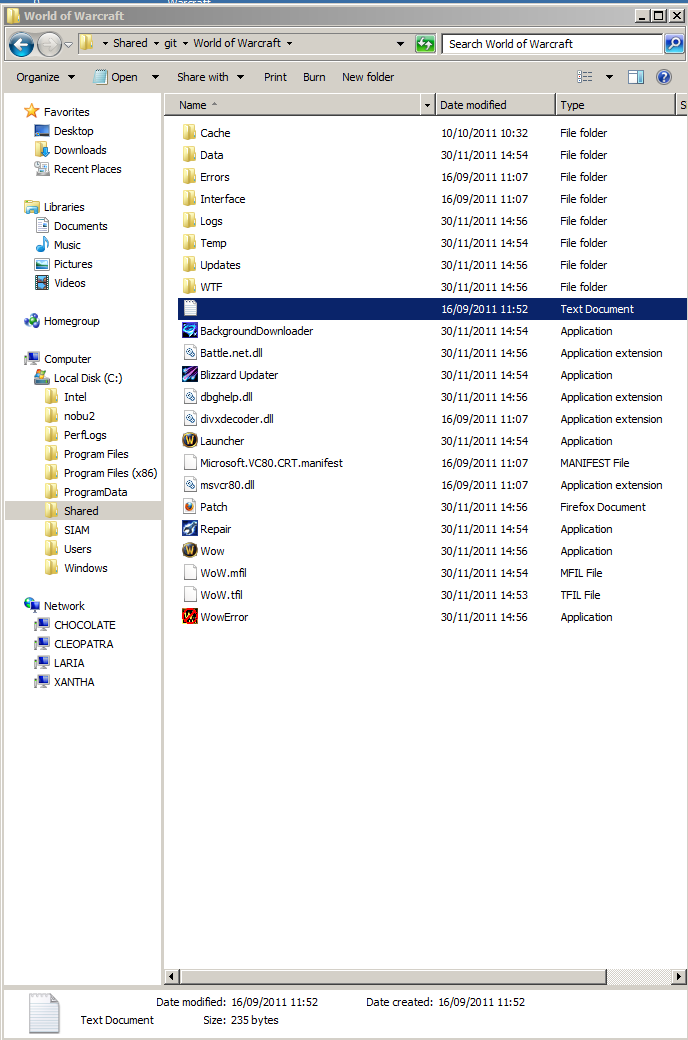
Task: Select the Patch Firefox document icon
Action: pyautogui.click(x=190, y=506)
